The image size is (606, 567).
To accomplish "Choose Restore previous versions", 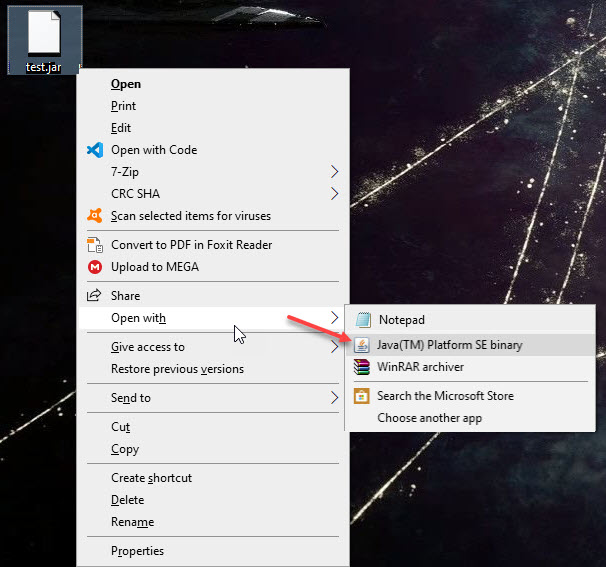I will [213, 369].
